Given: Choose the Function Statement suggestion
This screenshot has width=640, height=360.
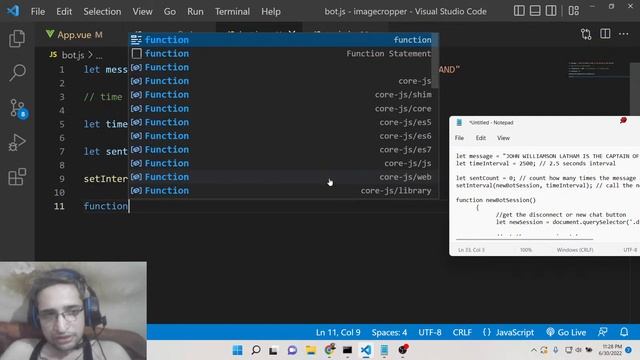Looking at the screenshot, I should click(x=281, y=53).
